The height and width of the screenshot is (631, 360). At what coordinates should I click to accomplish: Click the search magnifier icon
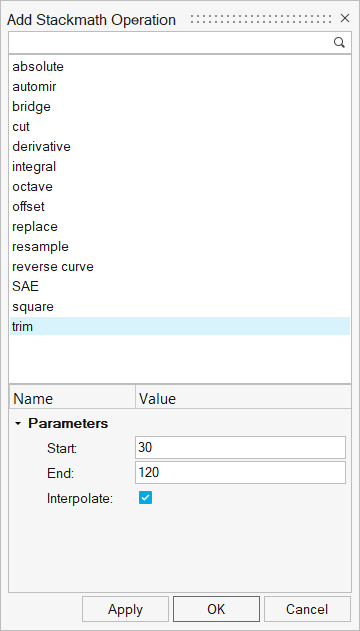[x=339, y=43]
